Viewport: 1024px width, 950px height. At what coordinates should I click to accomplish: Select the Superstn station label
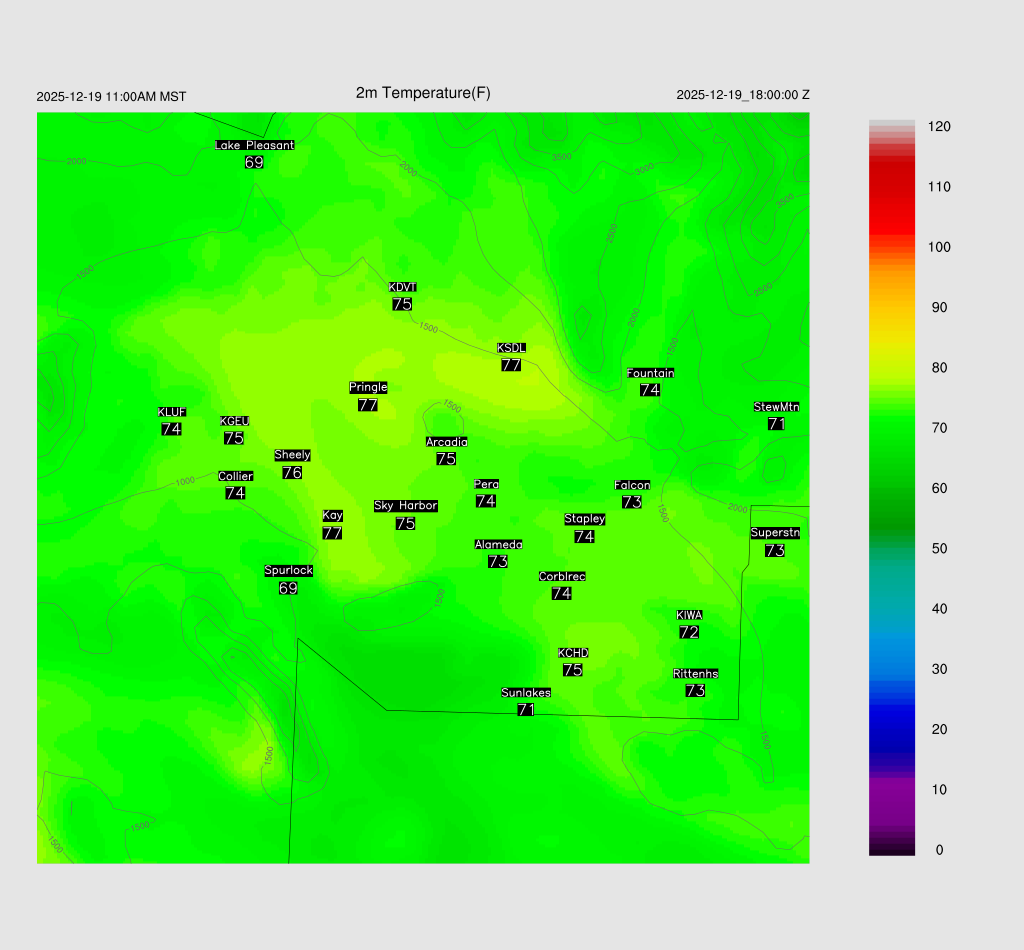coord(775,533)
